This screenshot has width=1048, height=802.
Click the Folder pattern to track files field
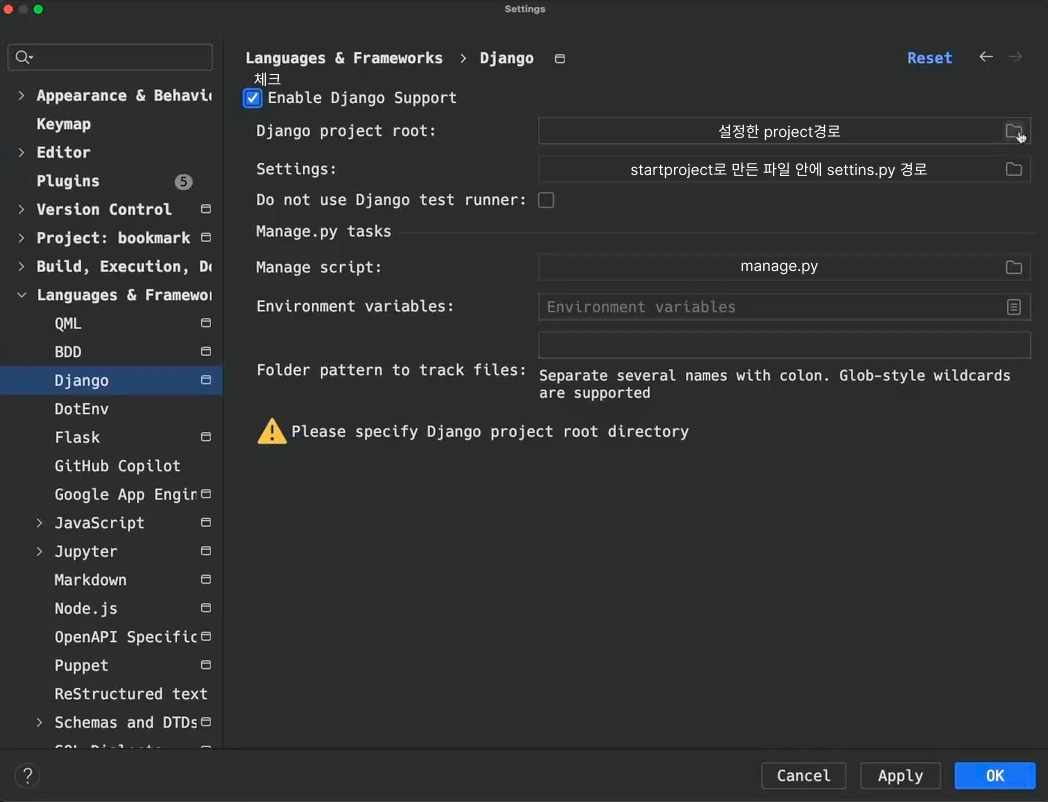coord(784,346)
